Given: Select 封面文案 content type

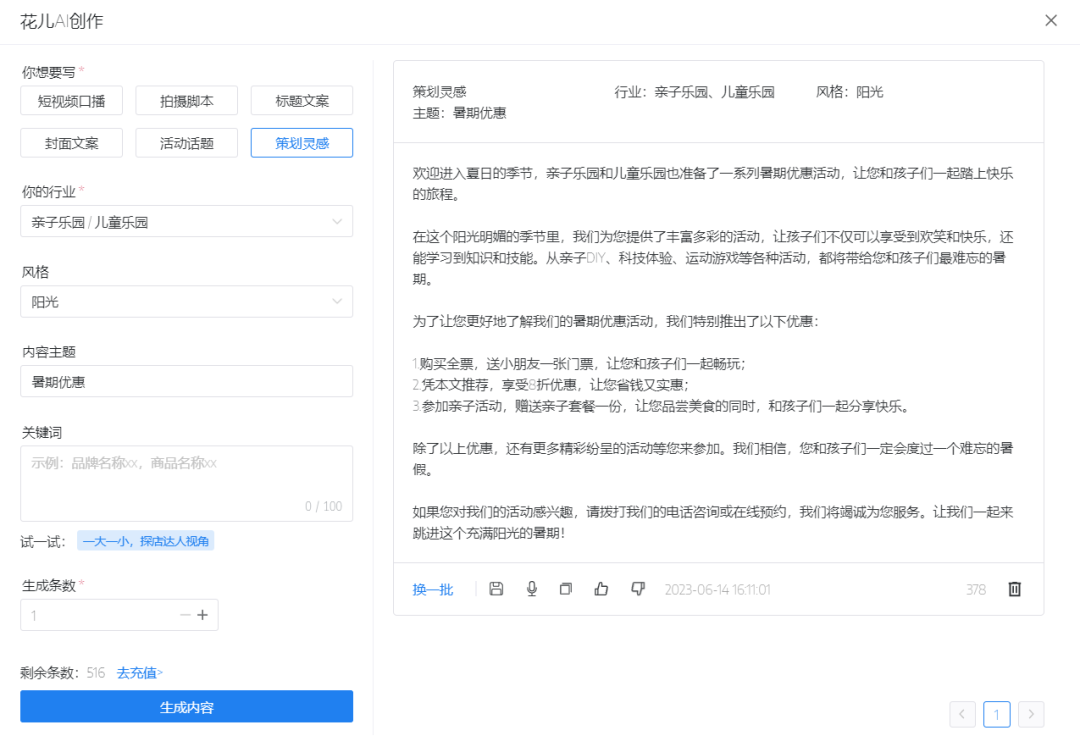Looking at the screenshot, I should 72,143.
